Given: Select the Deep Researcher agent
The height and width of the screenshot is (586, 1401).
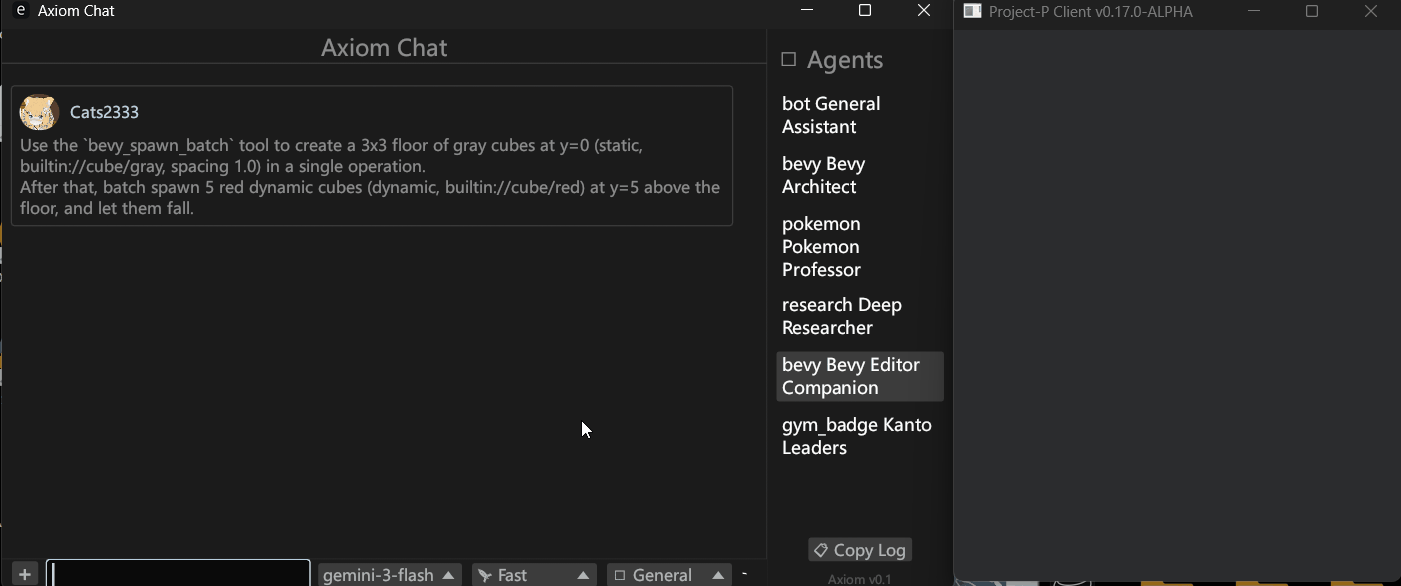Looking at the screenshot, I should (841, 316).
